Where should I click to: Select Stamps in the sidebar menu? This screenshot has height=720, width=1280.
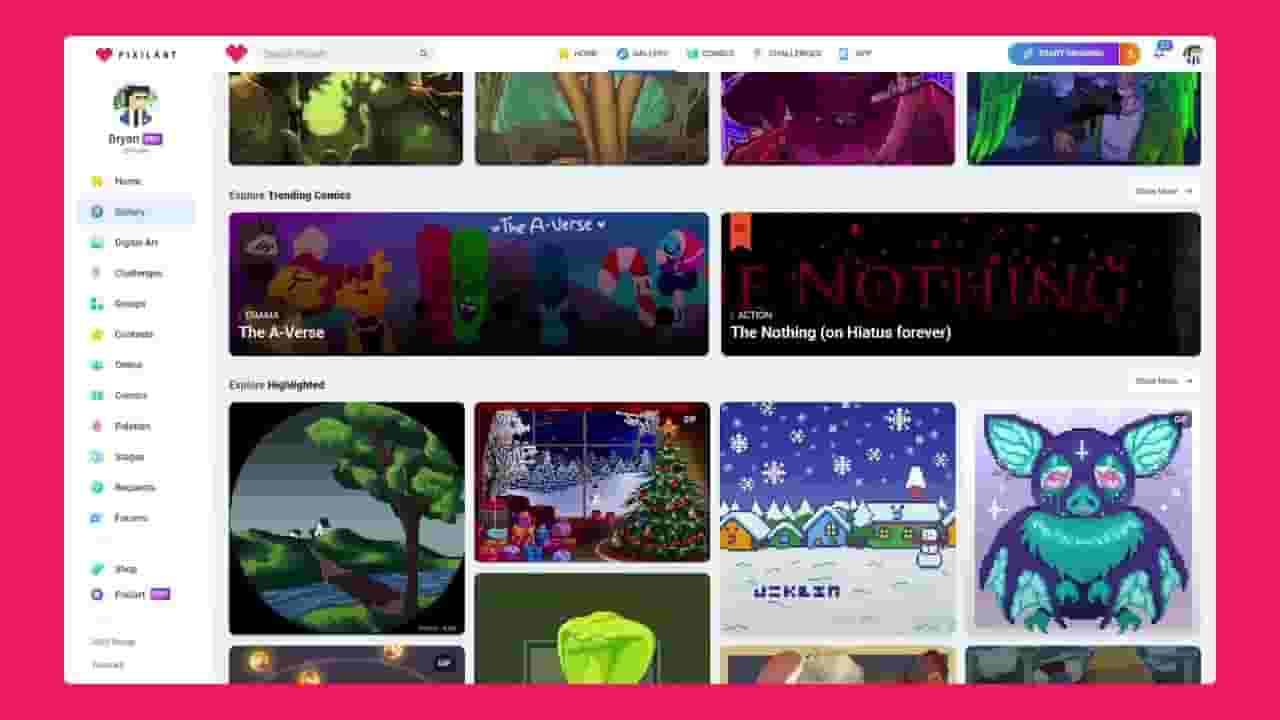136,456
